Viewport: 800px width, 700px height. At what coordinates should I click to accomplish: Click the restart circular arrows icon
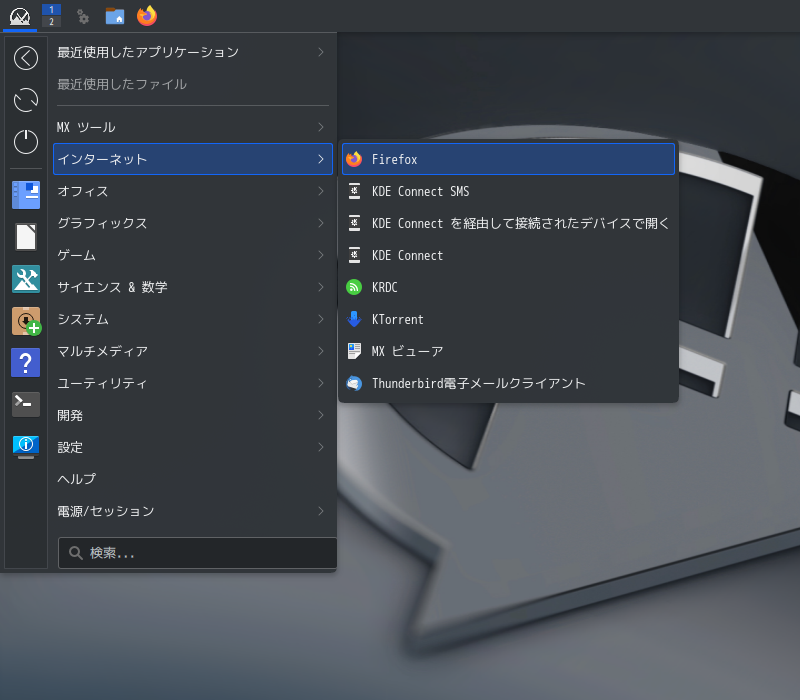pyautogui.click(x=26, y=99)
